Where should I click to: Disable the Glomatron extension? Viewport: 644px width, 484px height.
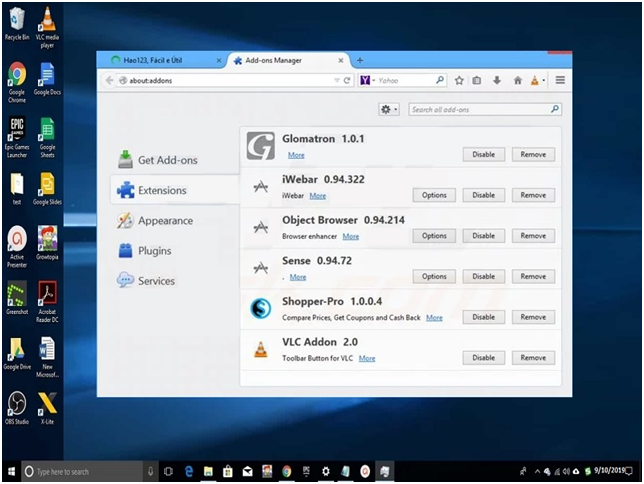tap(484, 154)
